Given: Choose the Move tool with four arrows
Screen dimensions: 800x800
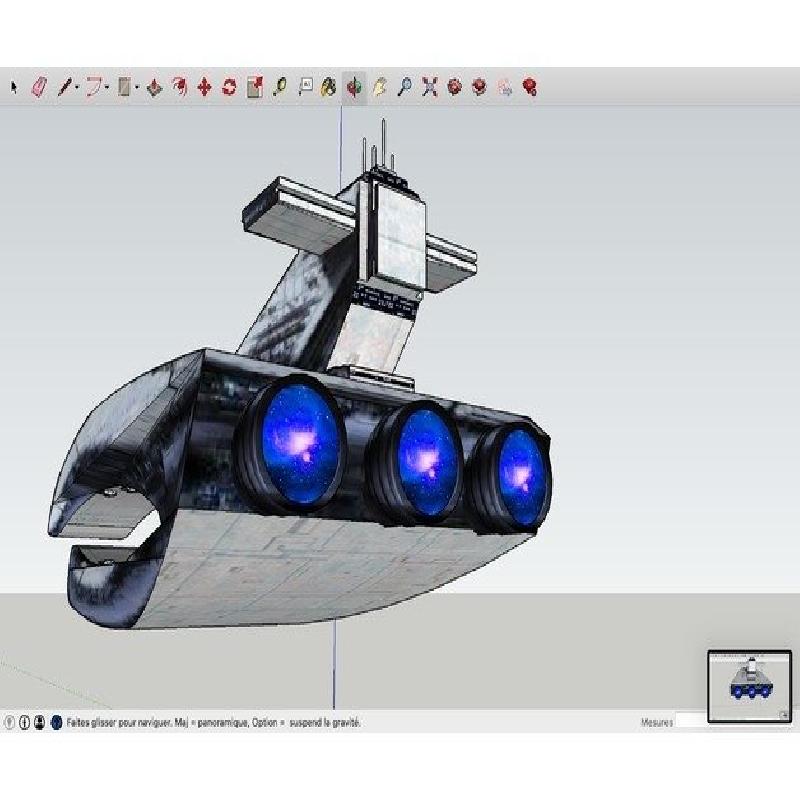Looking at the screenshot, I should pyautogui.click(x=205, y=87).
